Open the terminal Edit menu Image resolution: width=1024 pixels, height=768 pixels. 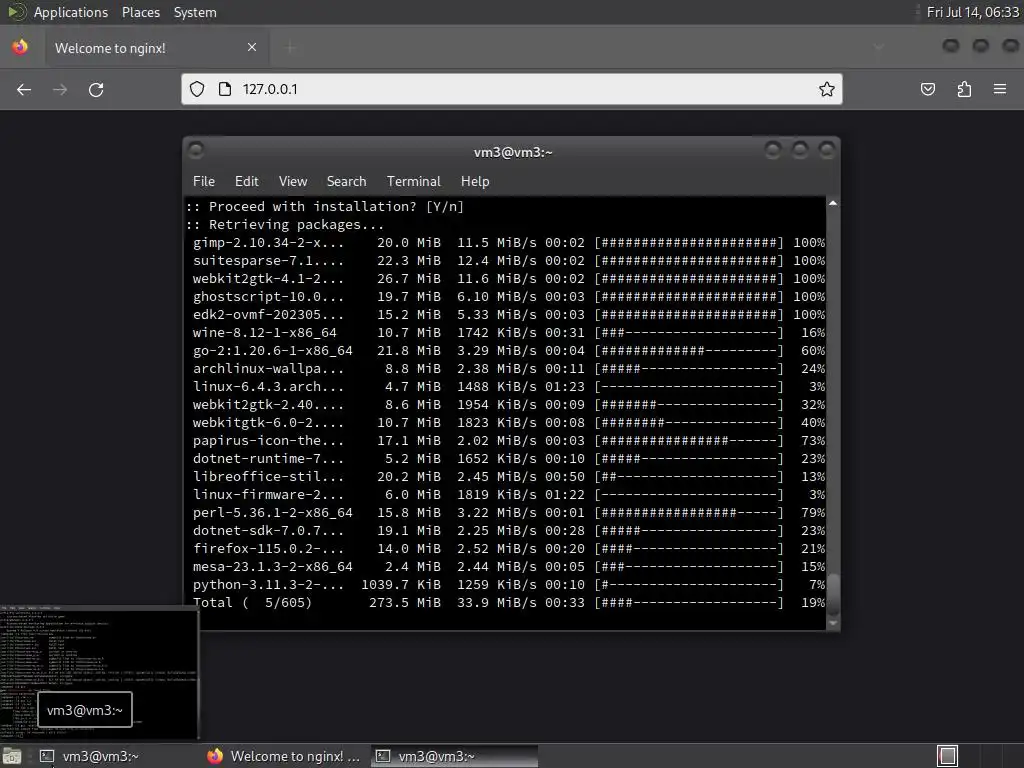pyautogui.click(x=246, y=182)
